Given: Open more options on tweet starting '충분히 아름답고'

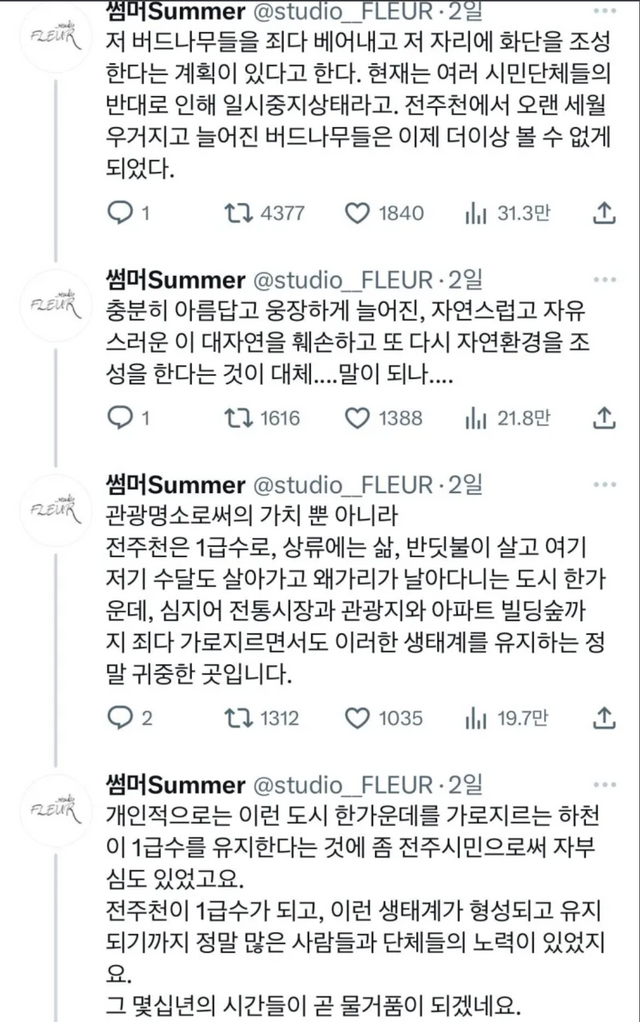Looking at the screenshot, I should (x=604, y=277).
